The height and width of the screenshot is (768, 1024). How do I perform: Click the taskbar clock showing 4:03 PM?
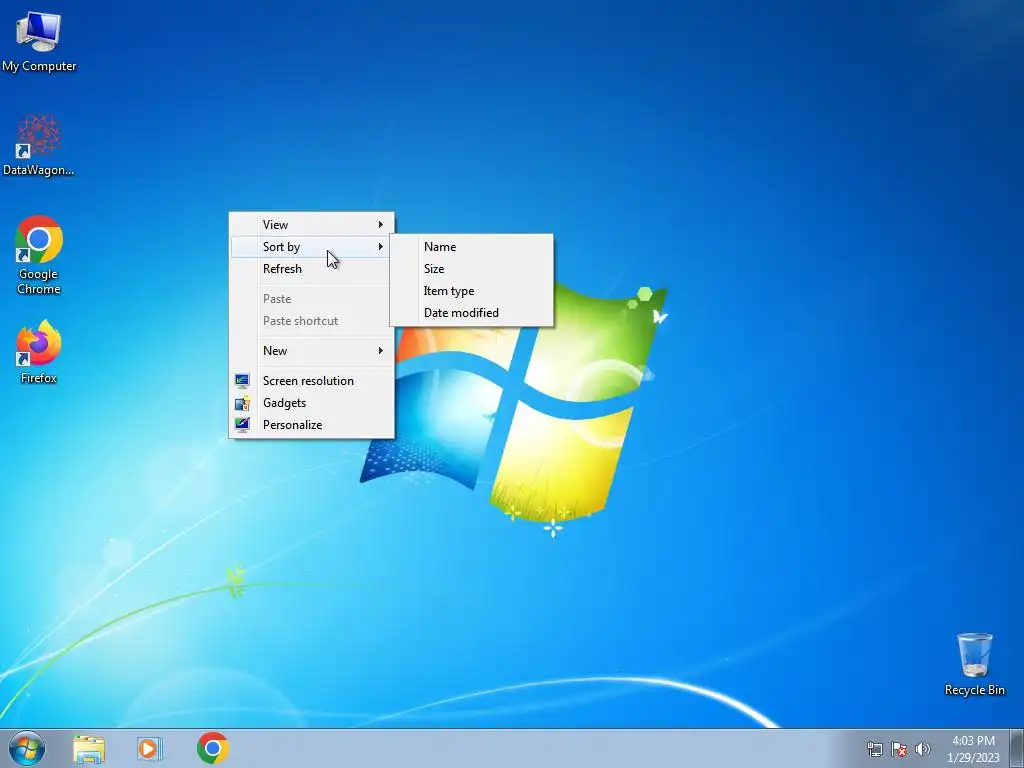(973, 749)
